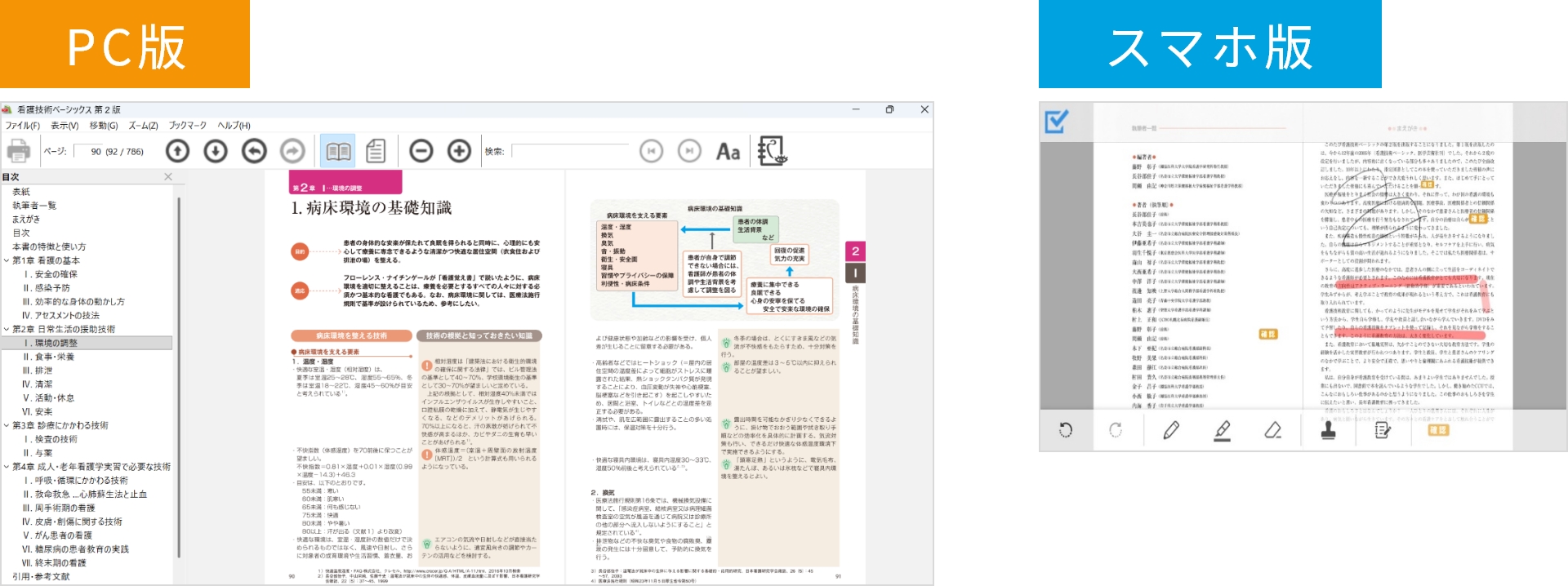Image resolution: width=1568 pixels, height=586 pixels.
Task: Select Ⅱ. 救命救急 心肺蘇生法と止血
Action: click(85, 495)
